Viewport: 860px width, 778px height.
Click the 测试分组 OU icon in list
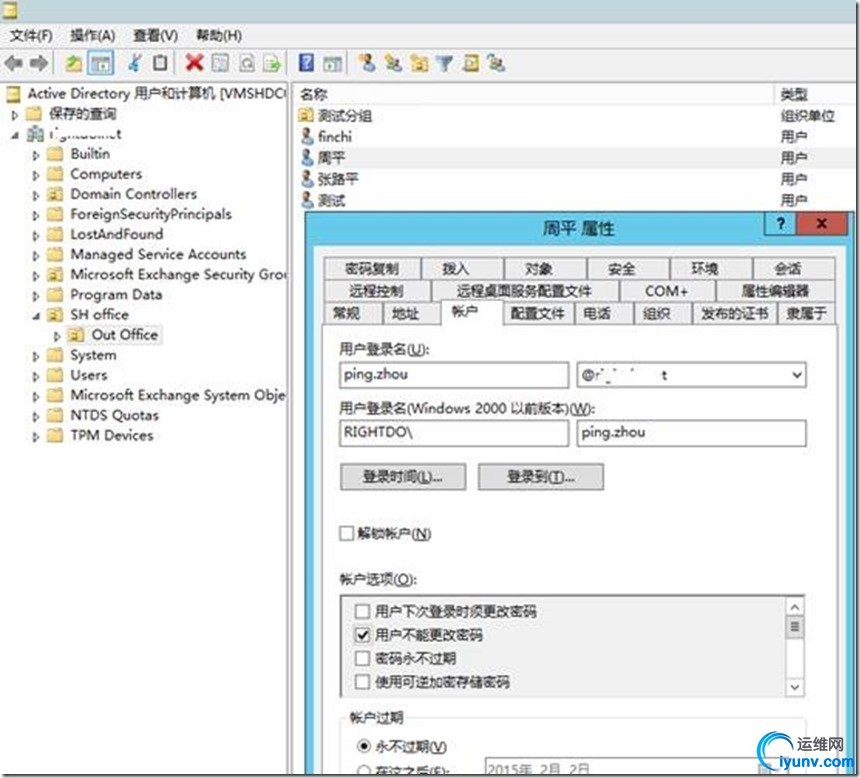[x=305, y=115]
